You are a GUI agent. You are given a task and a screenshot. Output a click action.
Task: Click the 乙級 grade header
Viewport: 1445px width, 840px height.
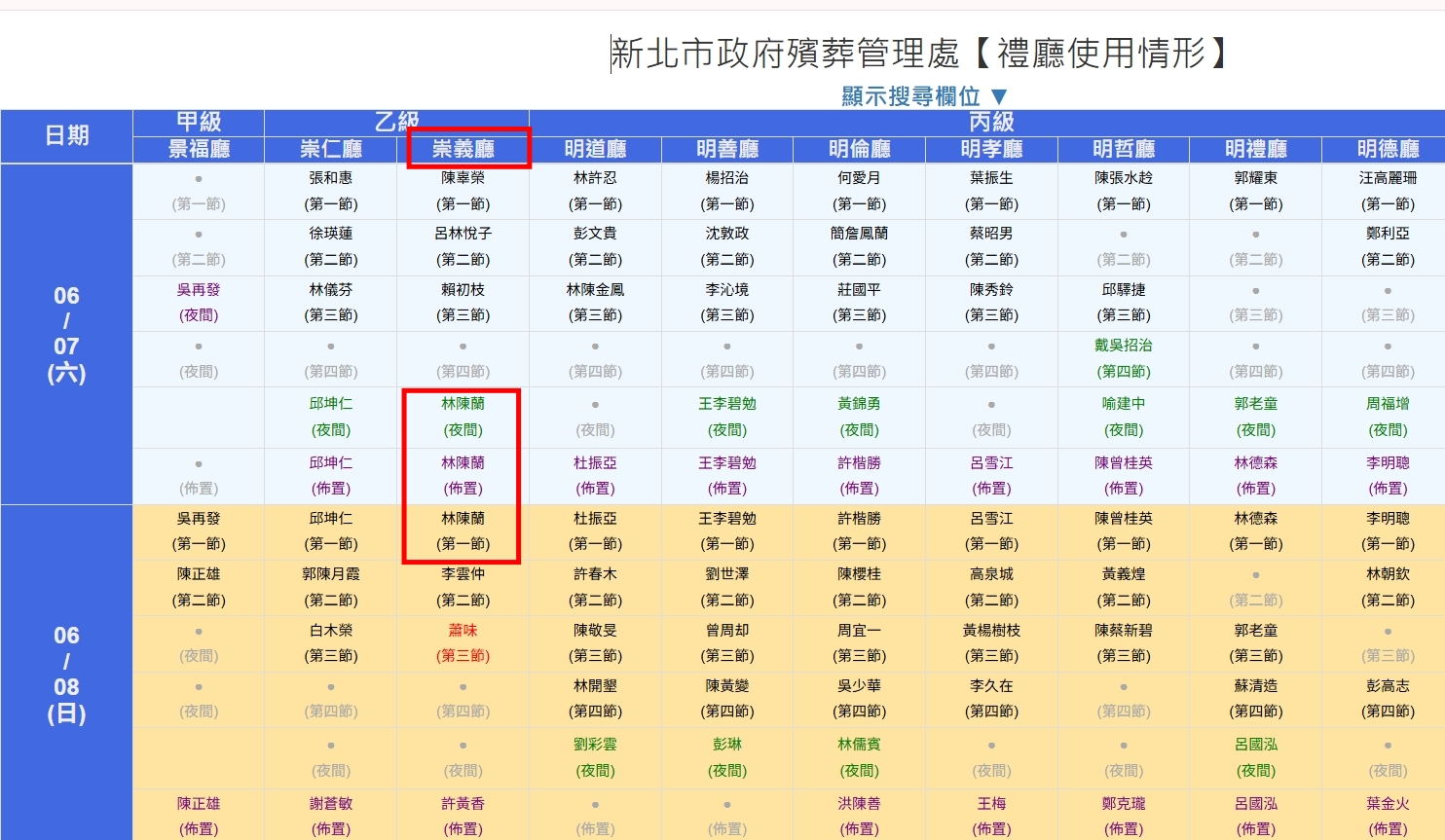[397, 122]
